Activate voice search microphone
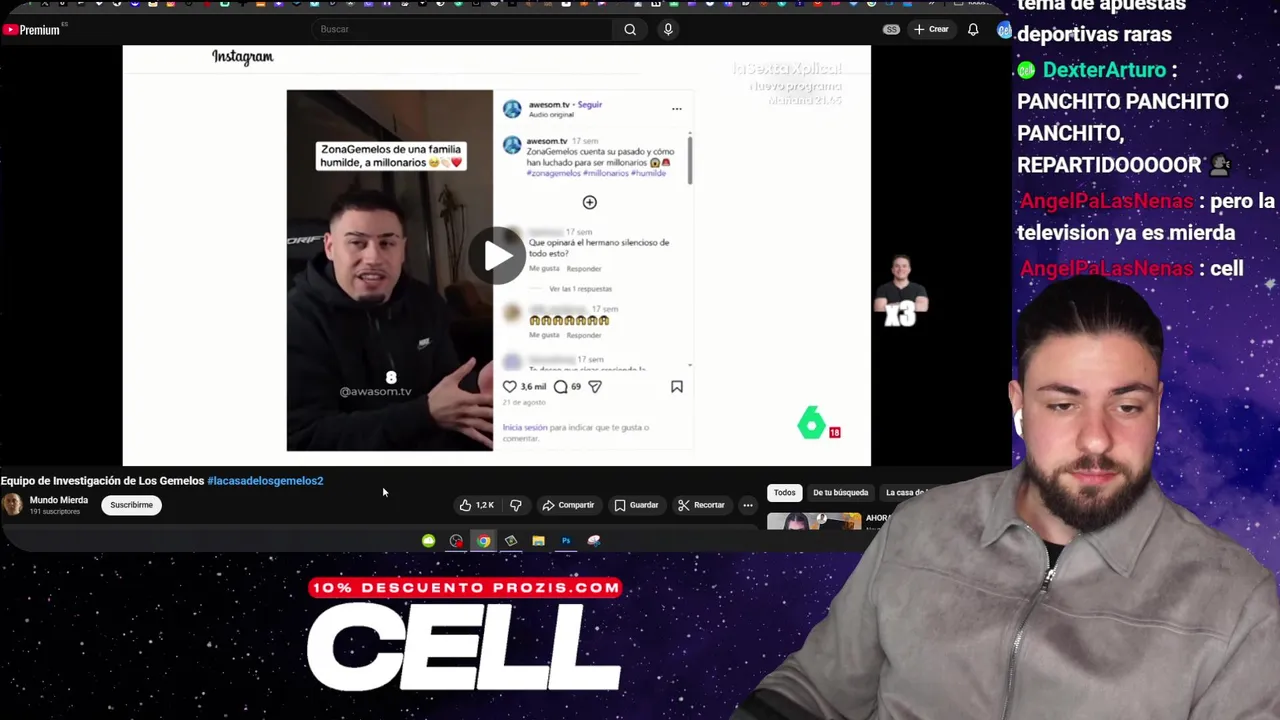This screenshot has width=1280, height=720. point(668,29)
